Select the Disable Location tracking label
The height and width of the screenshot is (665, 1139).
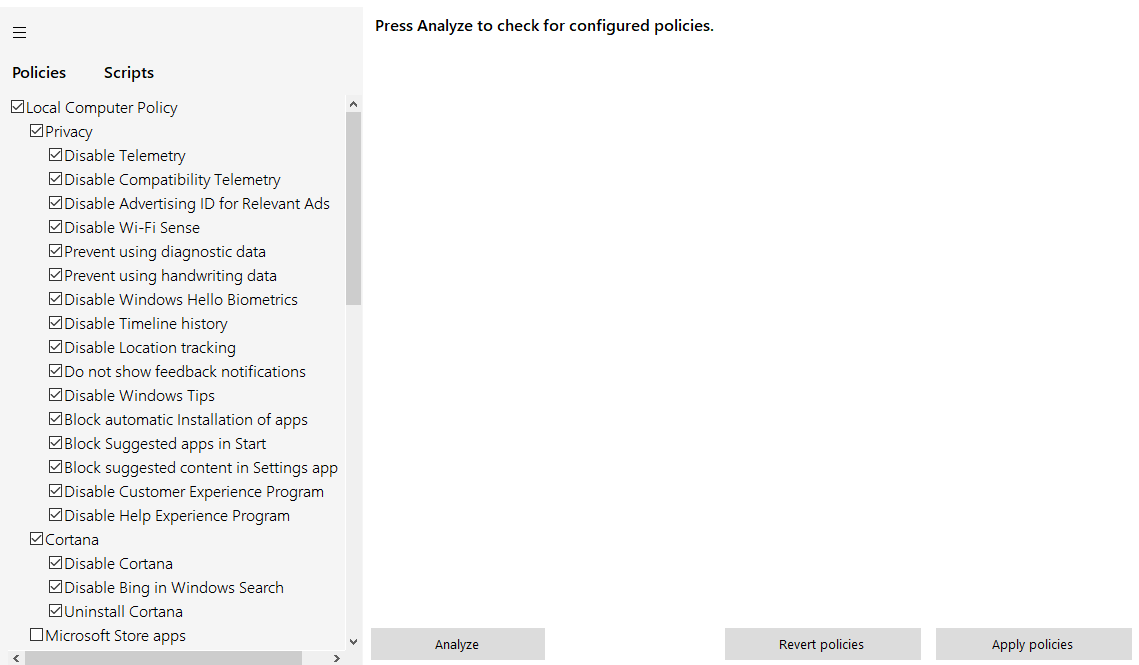point(150,347)
